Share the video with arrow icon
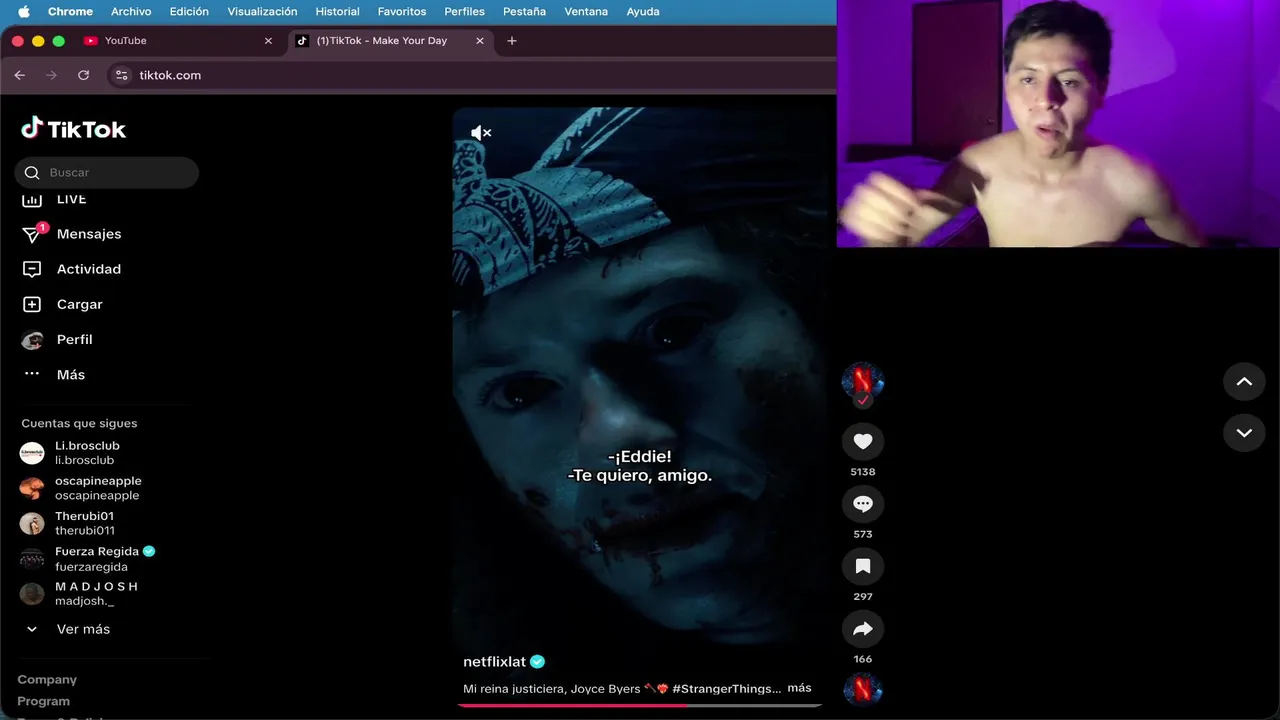Image resolution: width=1280 pixels, height=720 pixels. pyautogui.click(x=863, y=629)
